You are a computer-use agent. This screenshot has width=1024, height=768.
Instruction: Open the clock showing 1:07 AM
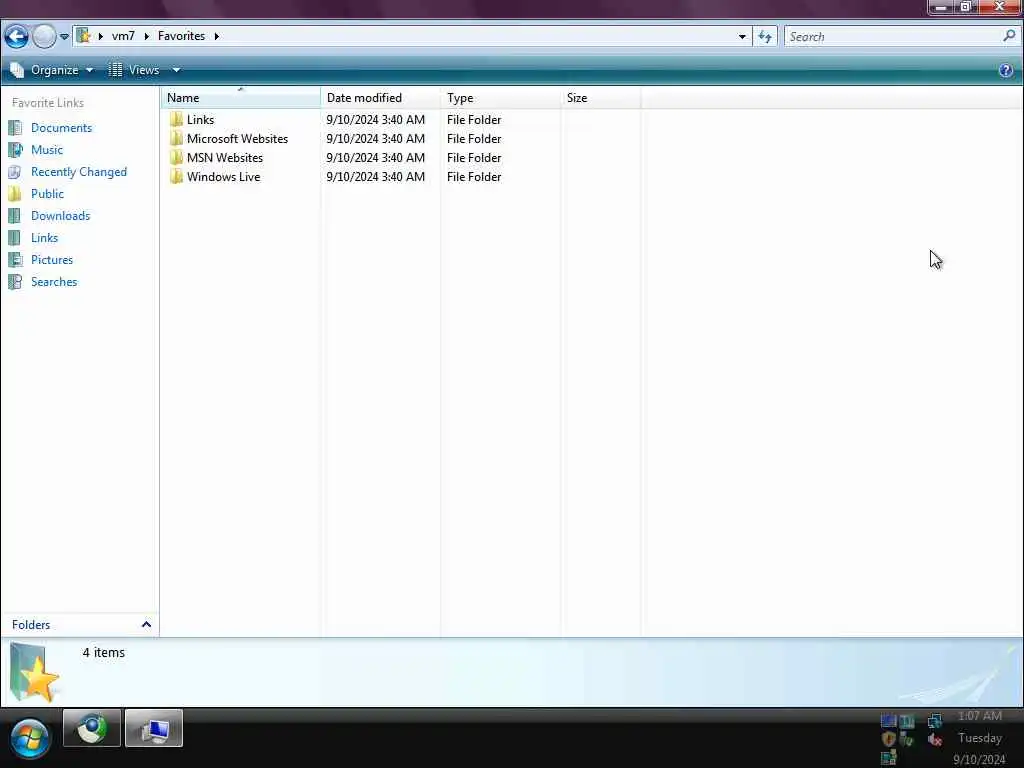(980, 716)
